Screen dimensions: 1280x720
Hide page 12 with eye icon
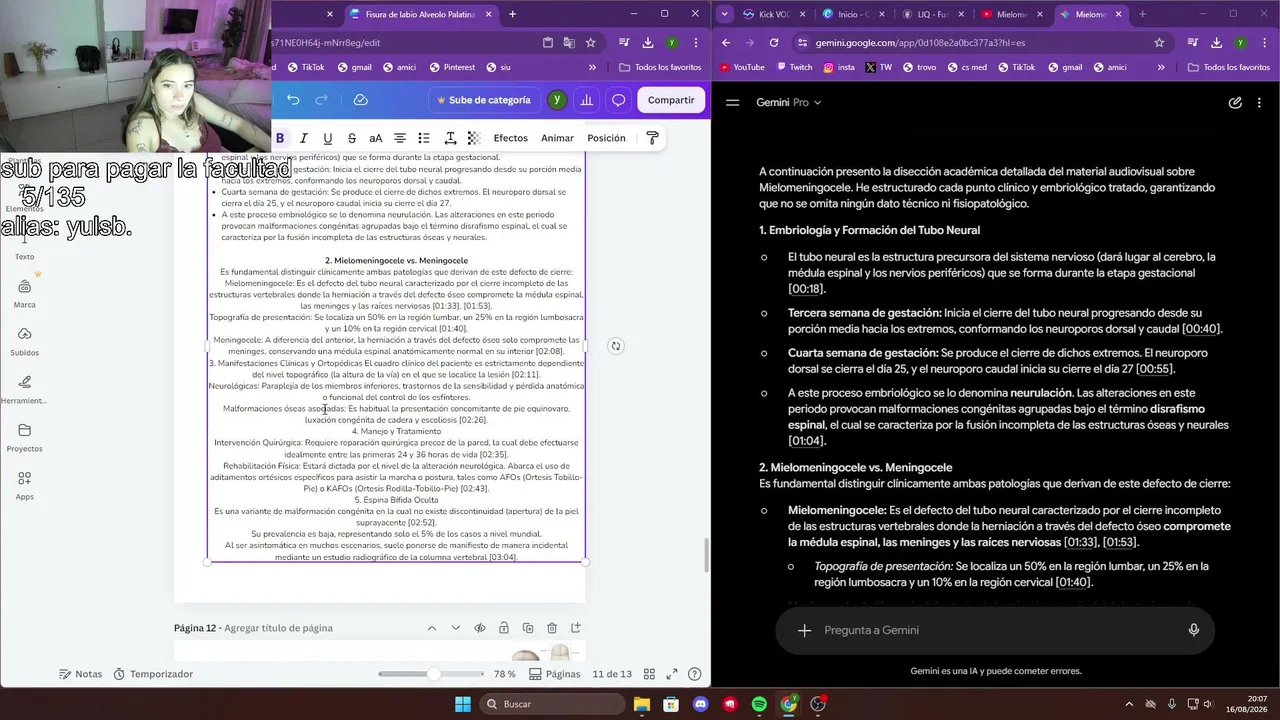pos(480,628)
